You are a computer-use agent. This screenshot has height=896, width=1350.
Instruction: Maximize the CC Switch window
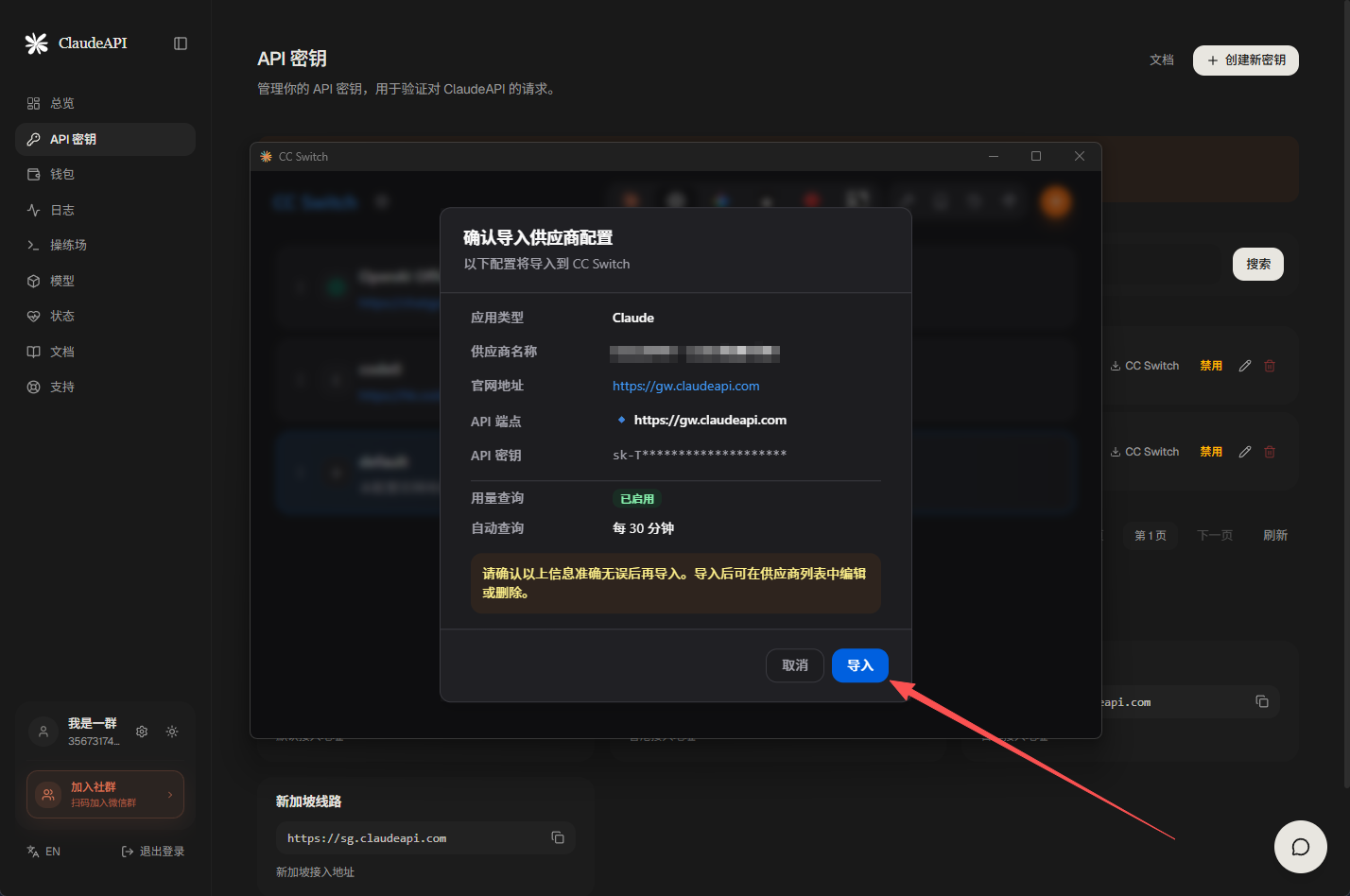[x=1036, y=156]
